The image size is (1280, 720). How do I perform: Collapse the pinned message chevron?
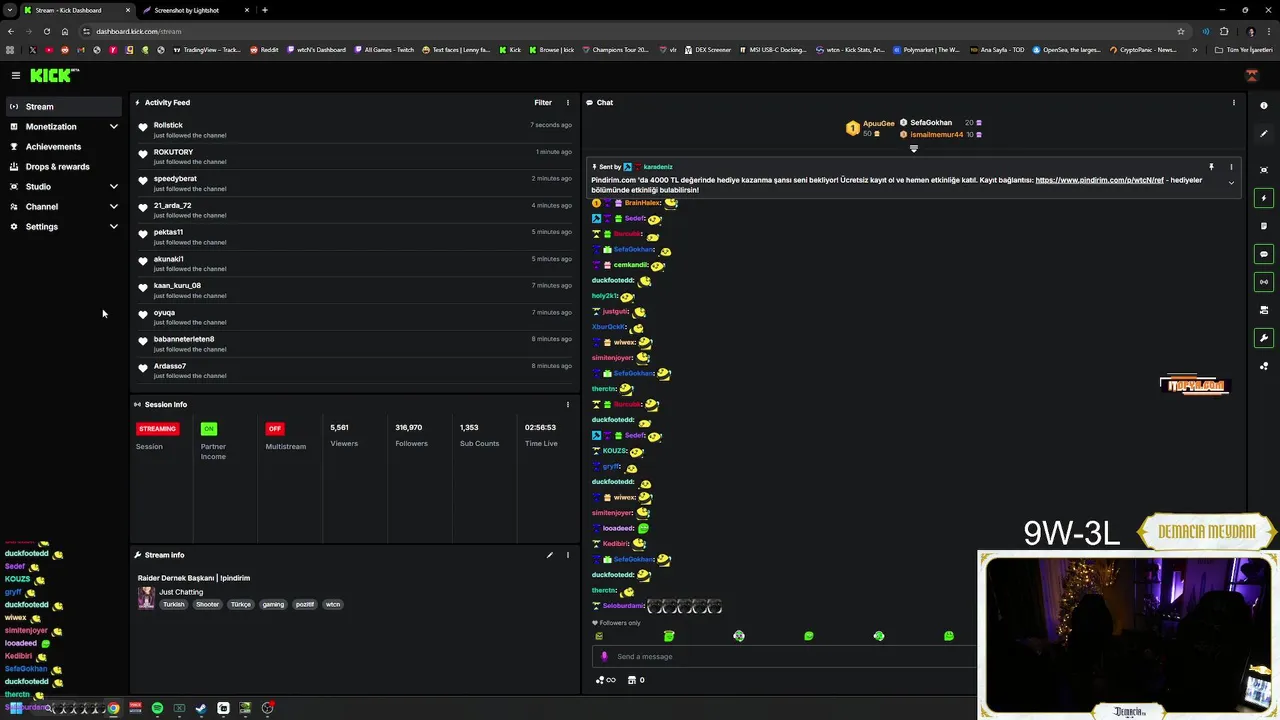tap(1231, 183)
